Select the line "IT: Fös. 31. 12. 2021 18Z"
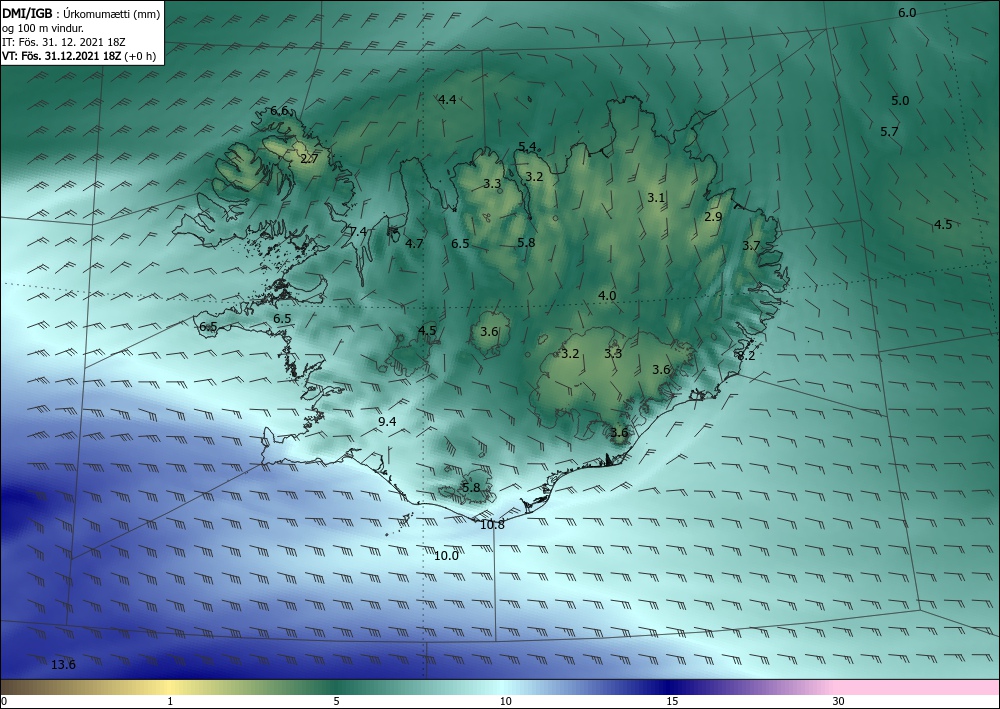Screen dimensions: 1000x709 pos(64,42)
